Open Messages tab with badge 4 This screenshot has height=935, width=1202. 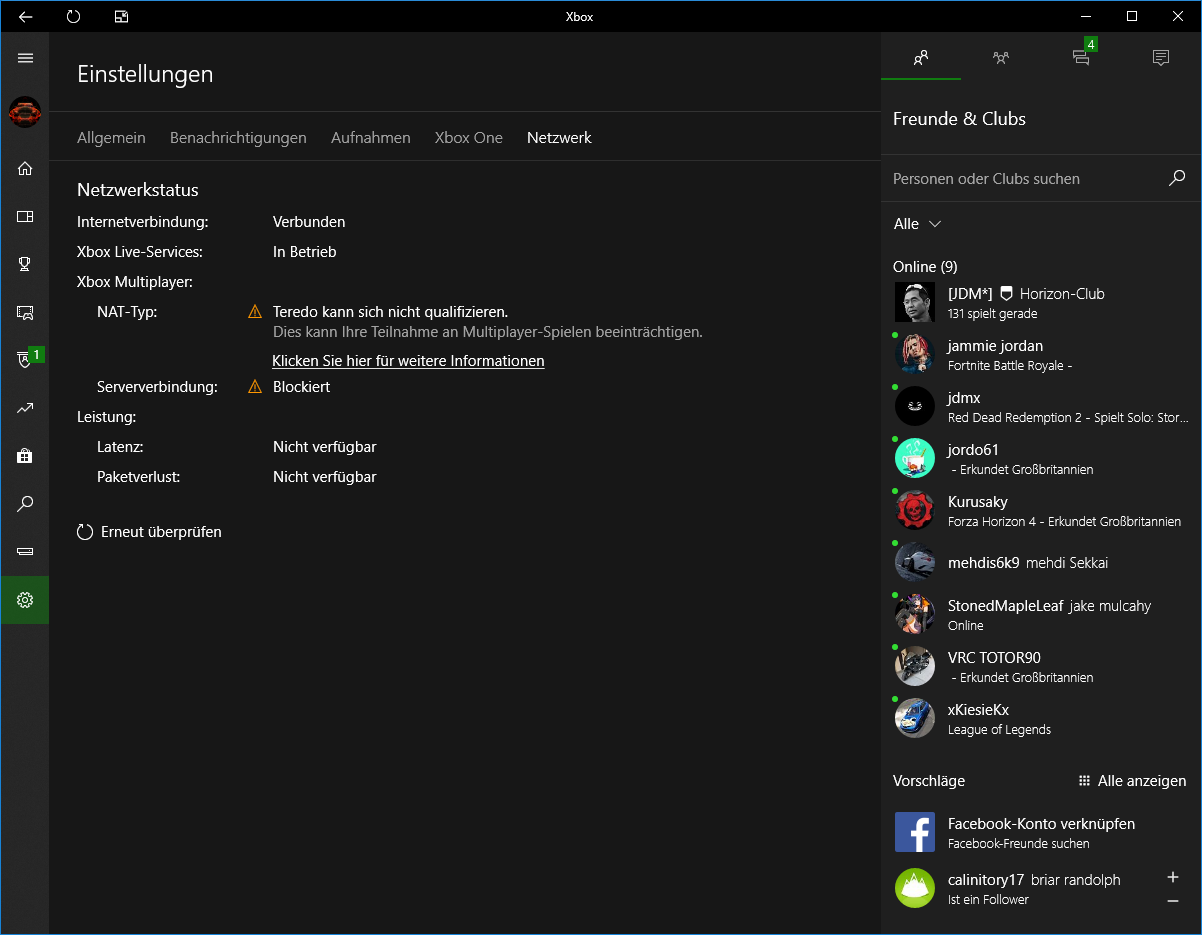click(x=1081, y=58)
